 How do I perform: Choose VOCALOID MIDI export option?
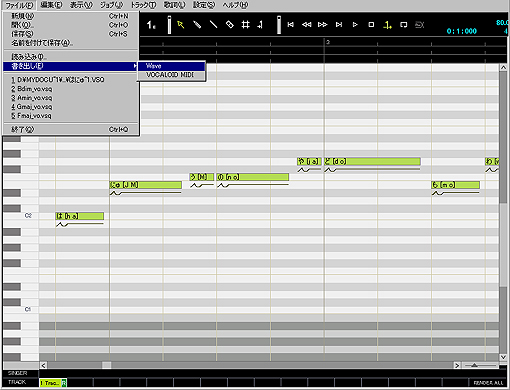click(x=171, y=75)
